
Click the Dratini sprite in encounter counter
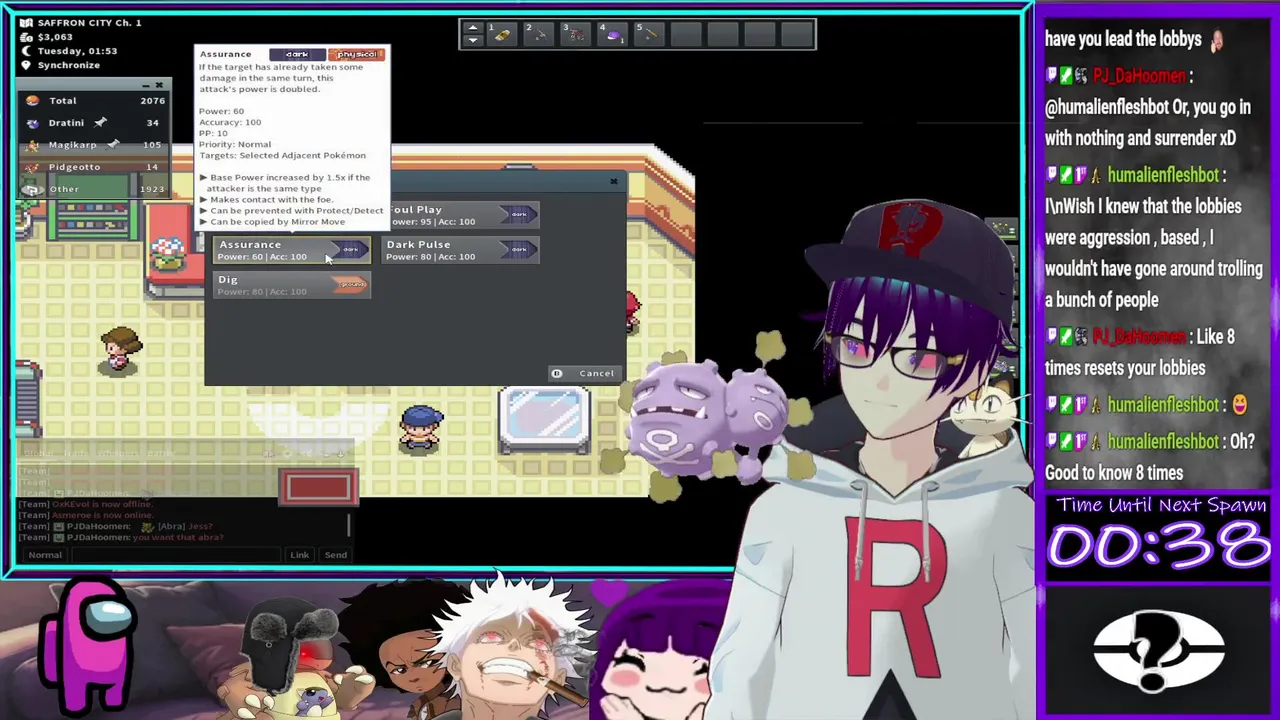tap(32, 123)
